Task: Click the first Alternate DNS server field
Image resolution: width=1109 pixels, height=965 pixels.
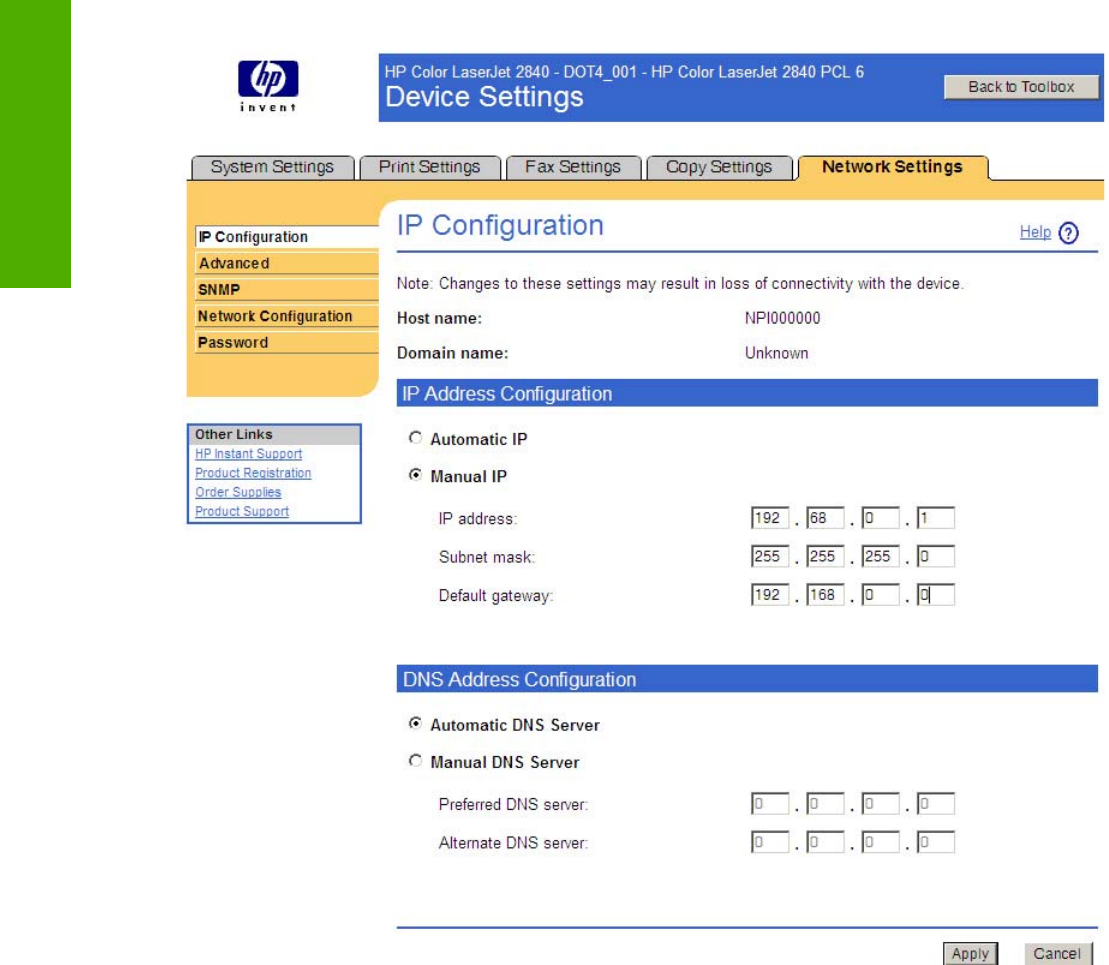Action: coord(770,842)
